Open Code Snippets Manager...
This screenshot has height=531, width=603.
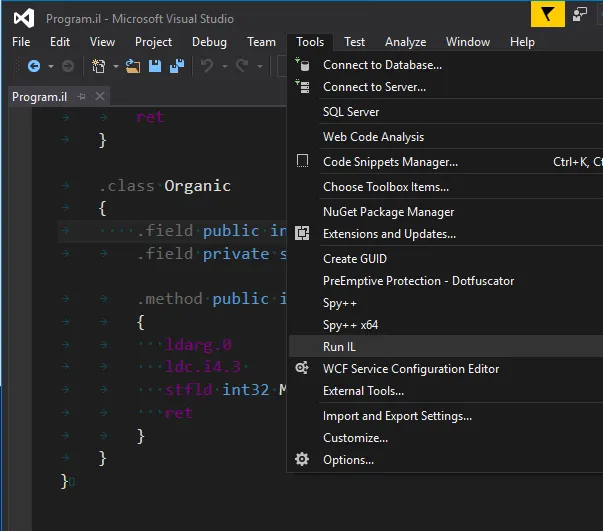coord(390,162)
